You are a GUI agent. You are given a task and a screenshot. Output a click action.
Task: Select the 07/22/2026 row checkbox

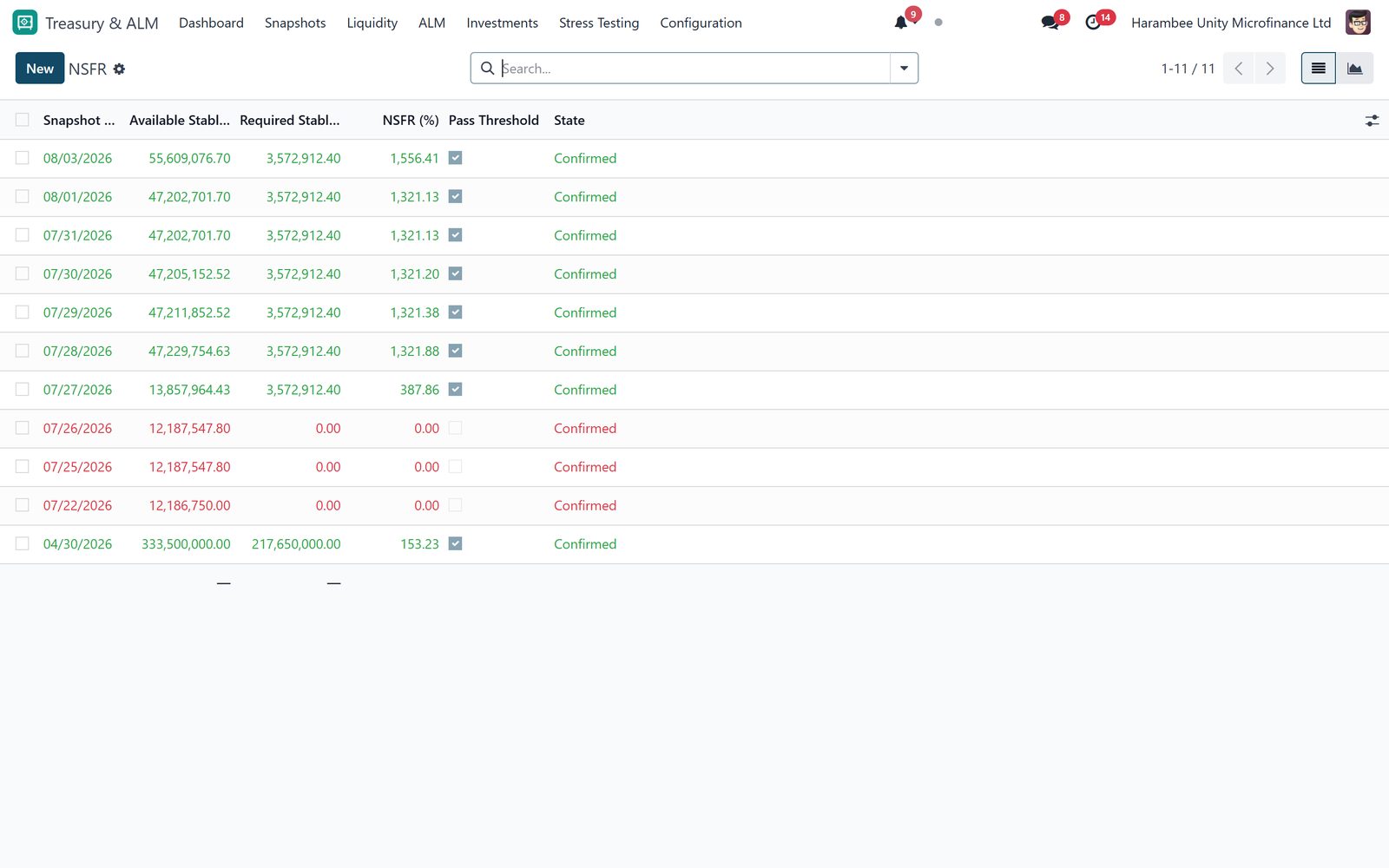(x=23, y=505)
